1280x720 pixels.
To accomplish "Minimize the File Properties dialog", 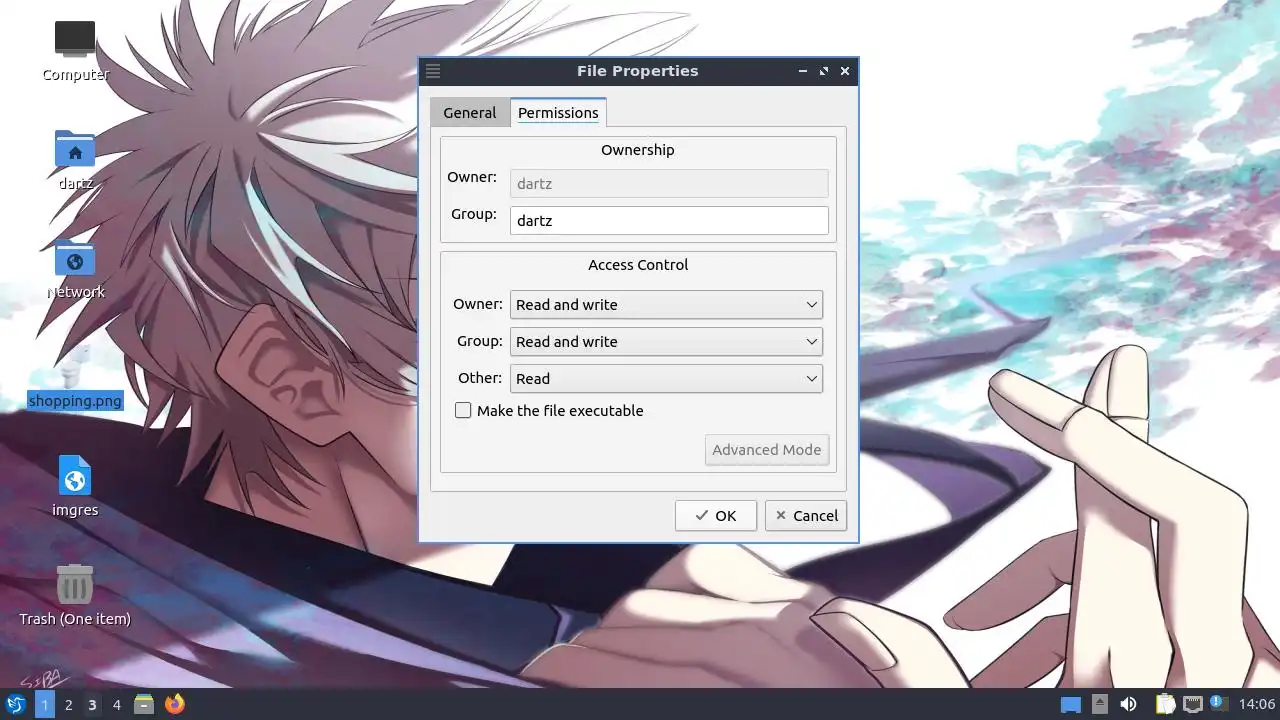I will point(803,71).
